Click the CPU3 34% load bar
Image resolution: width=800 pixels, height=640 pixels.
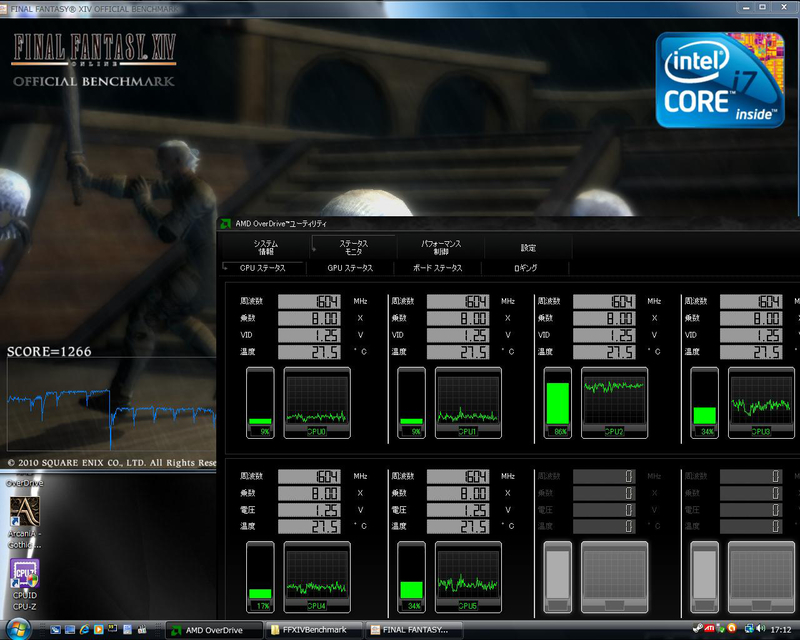coord(705,403)
